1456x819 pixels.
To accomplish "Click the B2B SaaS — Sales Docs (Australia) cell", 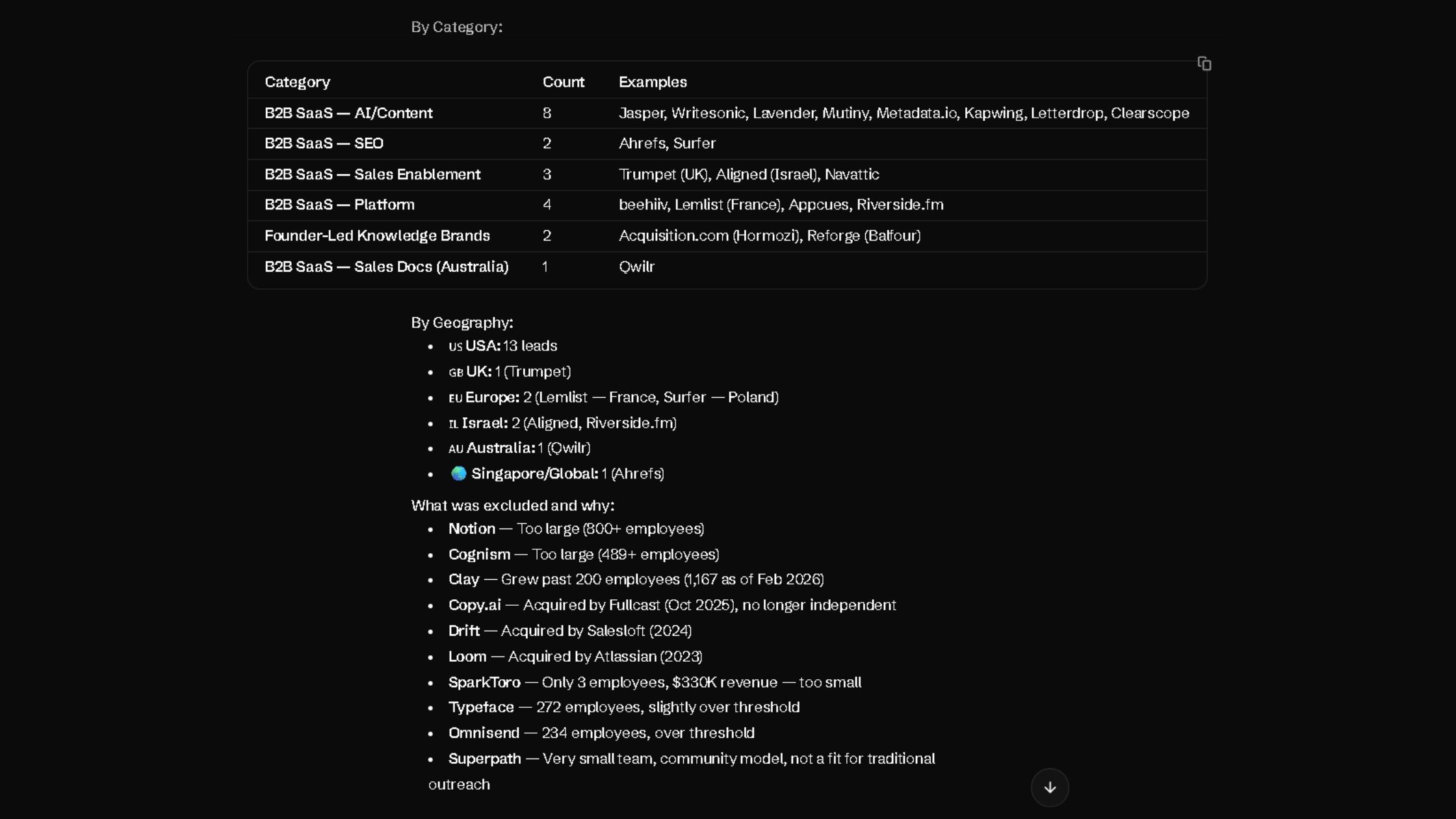I will [x=387, y=266].
